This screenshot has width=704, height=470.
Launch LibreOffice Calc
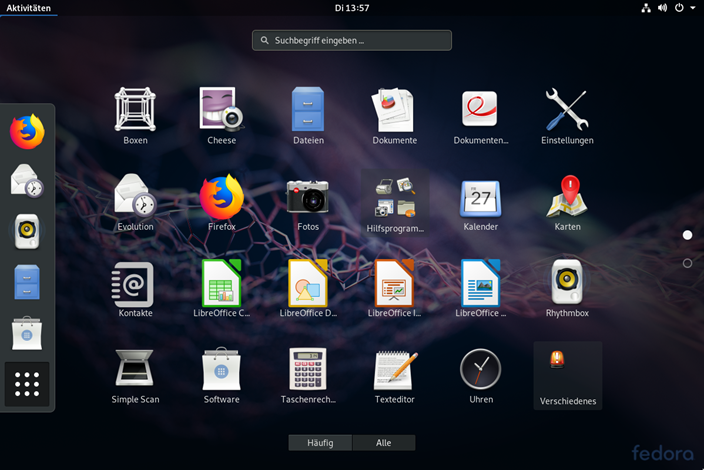222,289
